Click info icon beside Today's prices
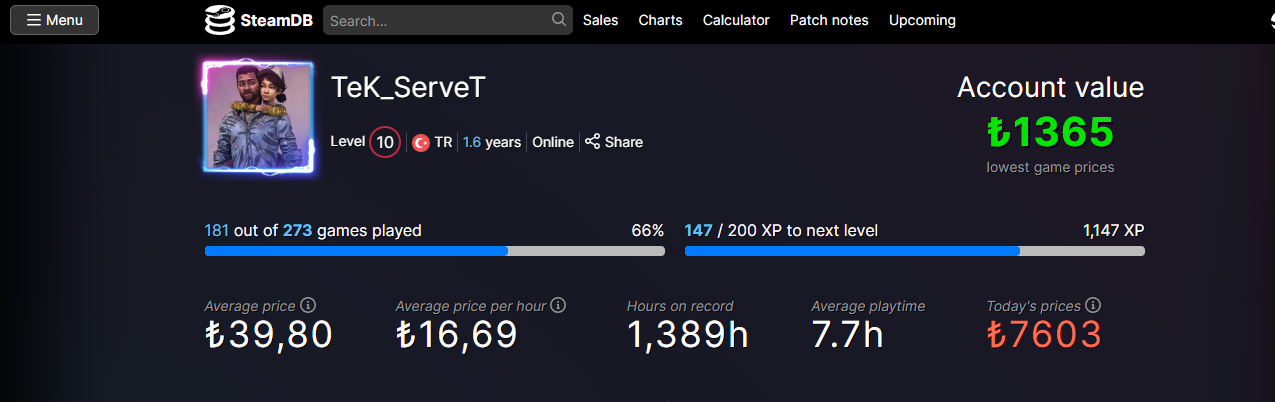 pyautogui.click(x=1093, y=305)
